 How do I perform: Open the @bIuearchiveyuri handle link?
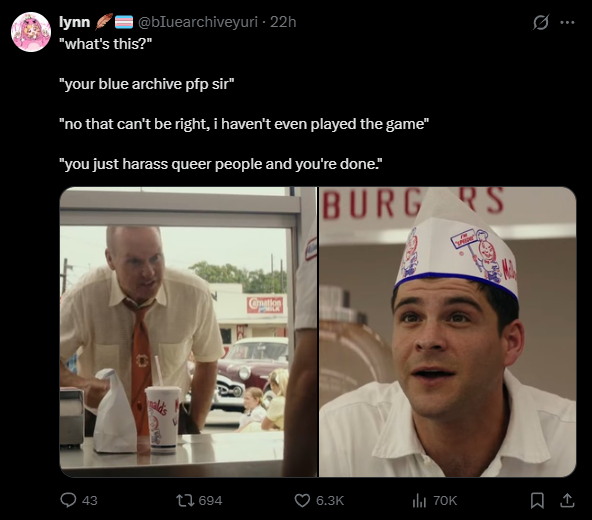point(198,22)
